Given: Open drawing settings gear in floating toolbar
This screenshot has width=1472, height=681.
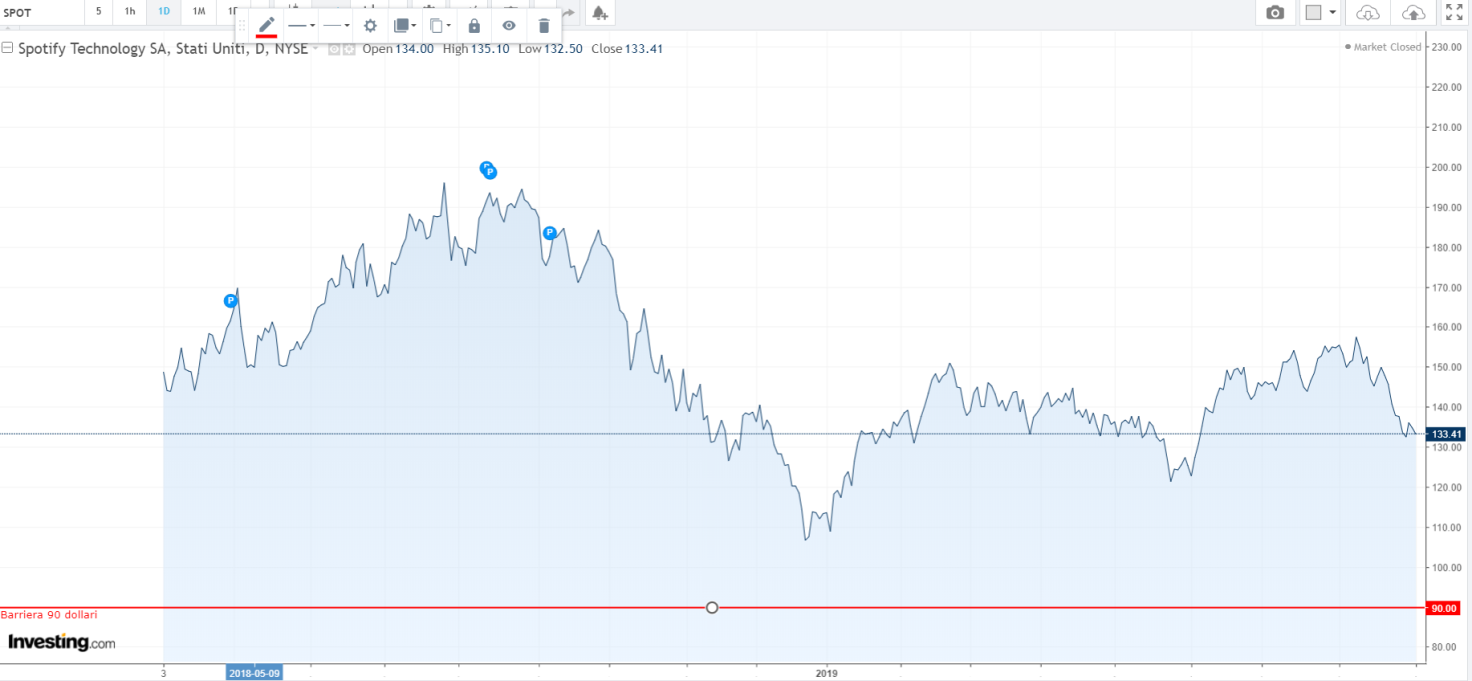Looking at the screenshot, I should [x=370, y=25].
